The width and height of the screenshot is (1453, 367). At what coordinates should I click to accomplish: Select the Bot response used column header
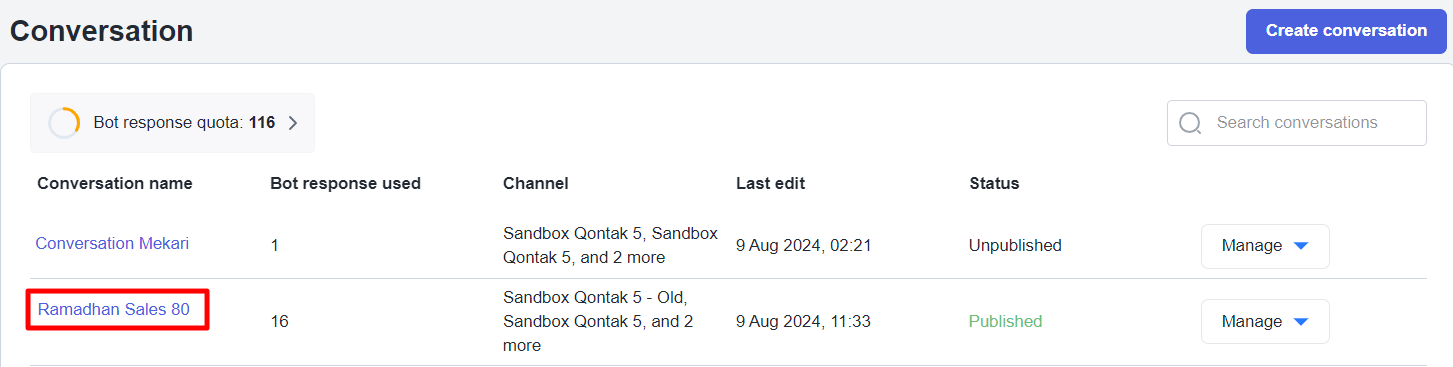pyautogui.click(x=346, y=184)
